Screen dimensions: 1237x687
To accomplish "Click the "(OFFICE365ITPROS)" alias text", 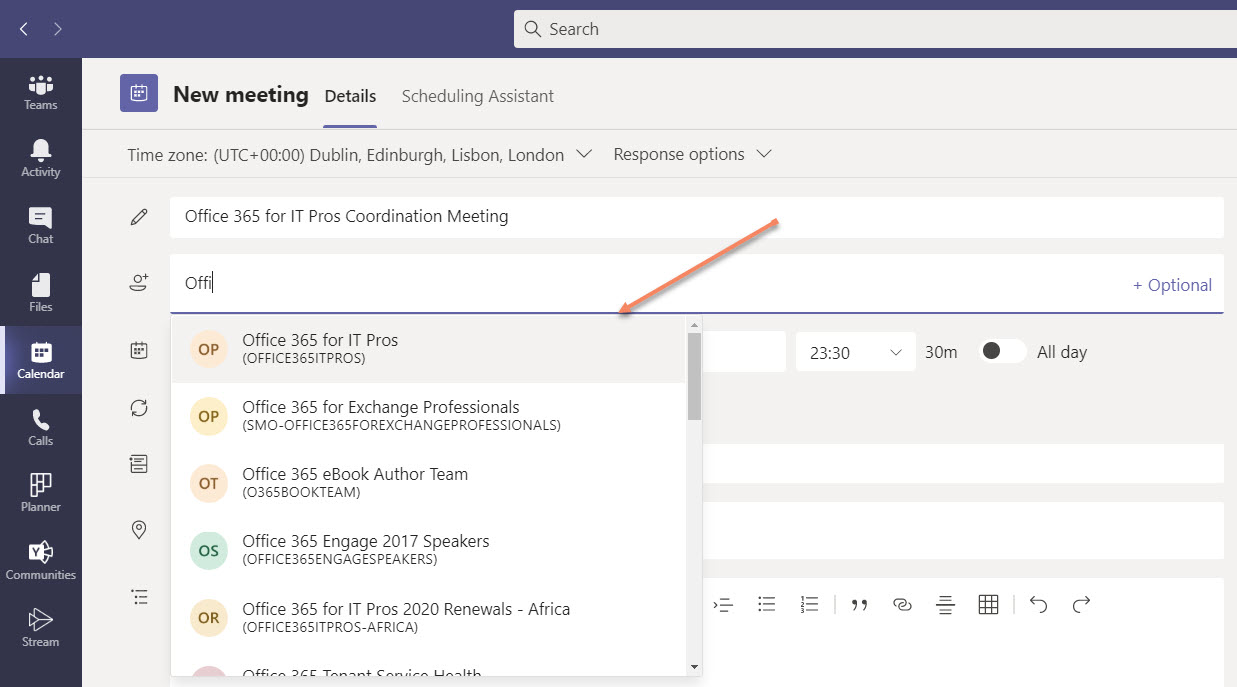I will pyautogui.click(x=304, y=359).
